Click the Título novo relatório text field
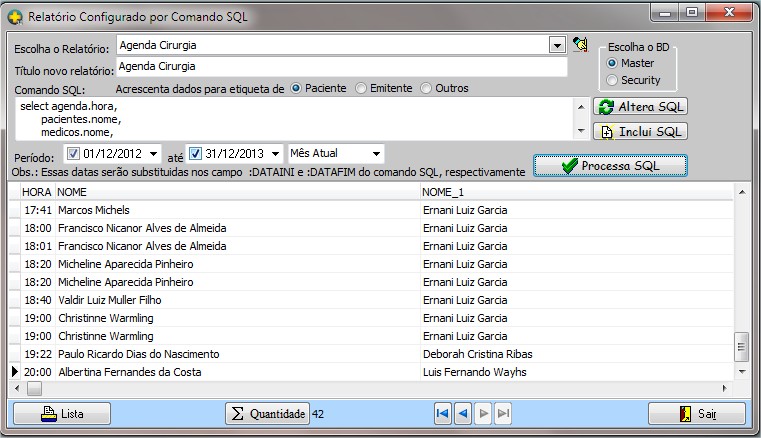 pos(340,67)
